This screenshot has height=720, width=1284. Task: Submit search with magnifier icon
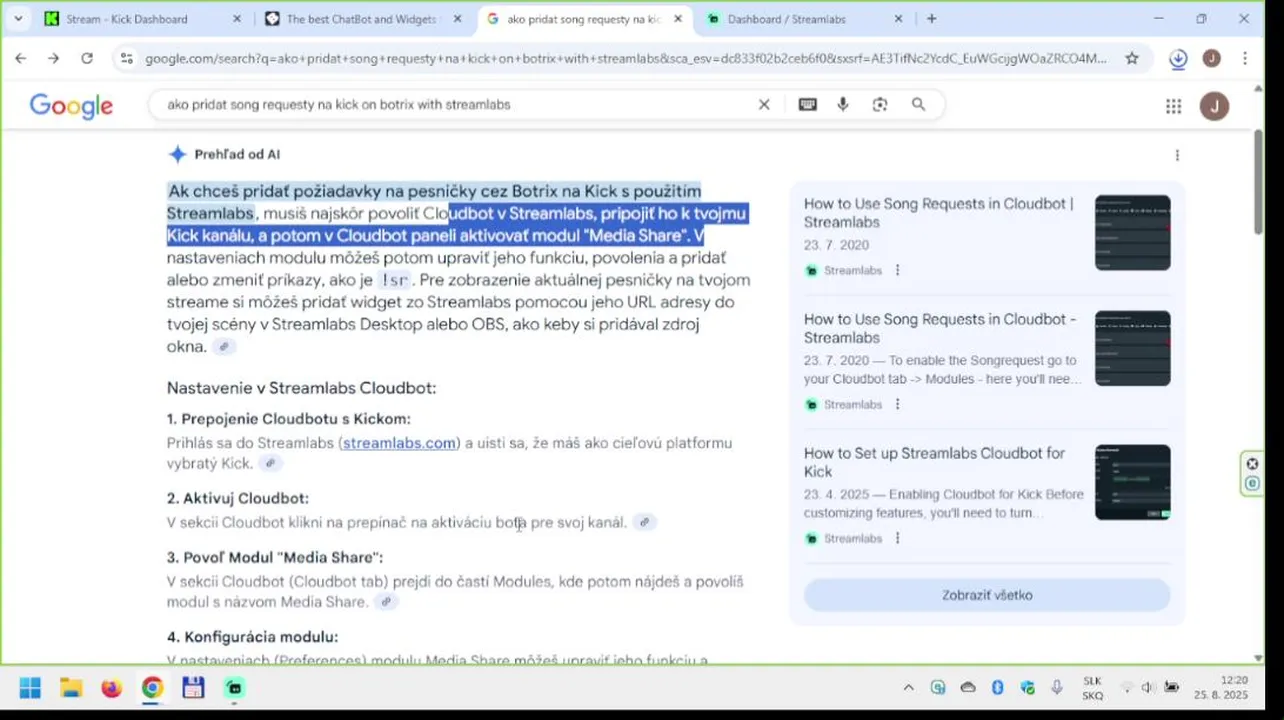click(x=918, y=104)
